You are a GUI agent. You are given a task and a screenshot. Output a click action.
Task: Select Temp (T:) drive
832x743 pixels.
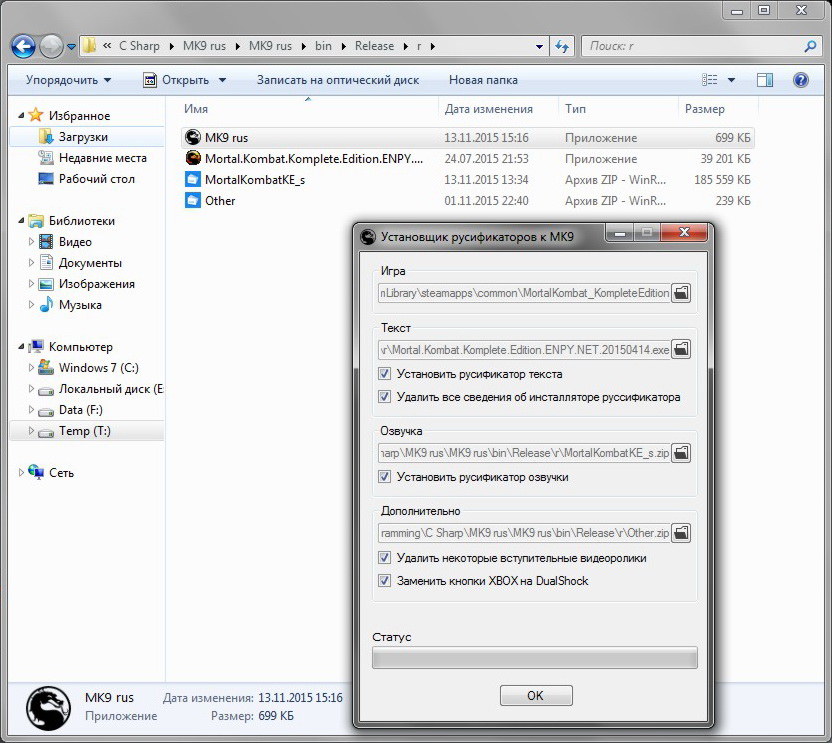84,431
